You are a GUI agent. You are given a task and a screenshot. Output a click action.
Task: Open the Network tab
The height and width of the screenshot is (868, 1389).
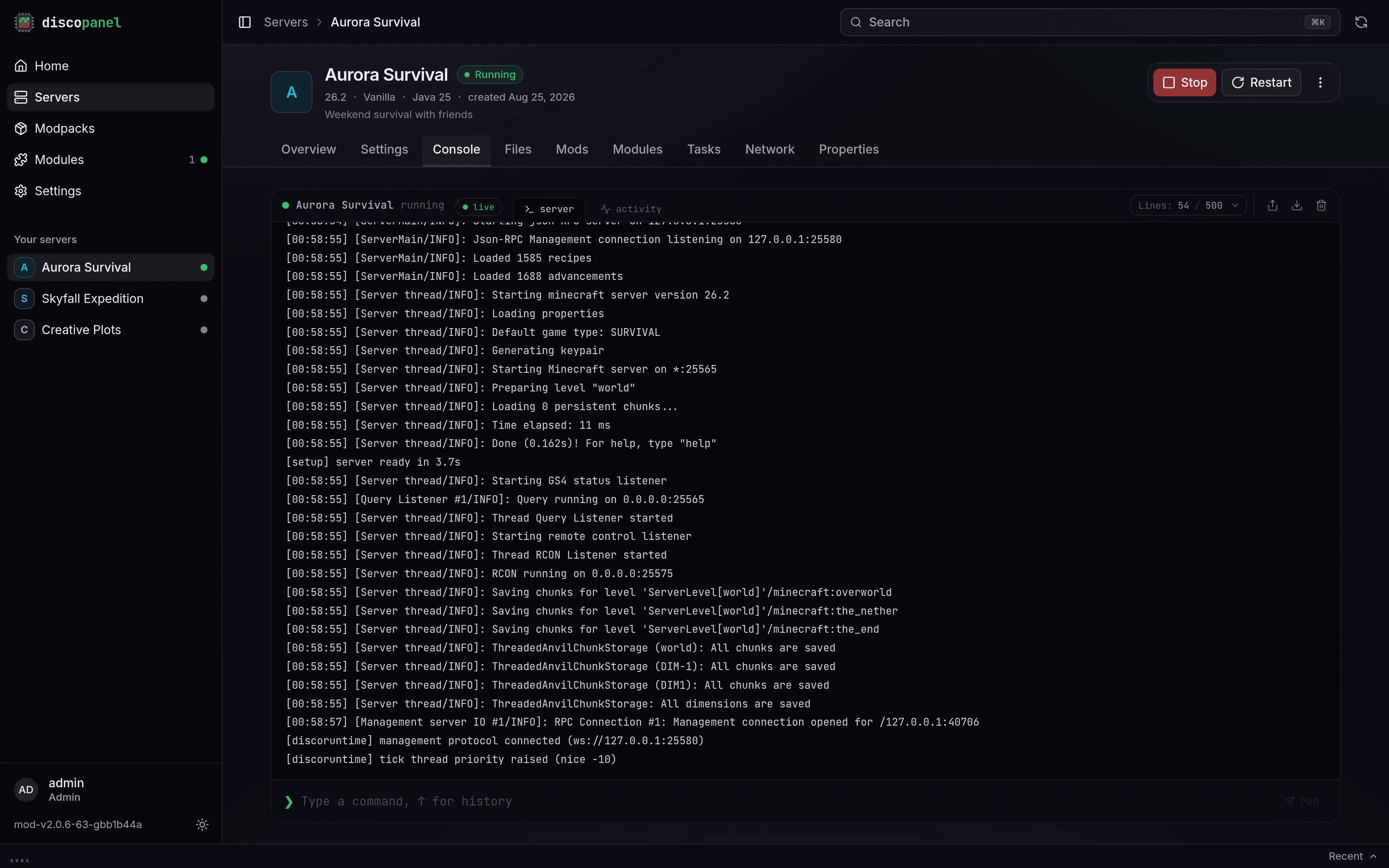770,150
